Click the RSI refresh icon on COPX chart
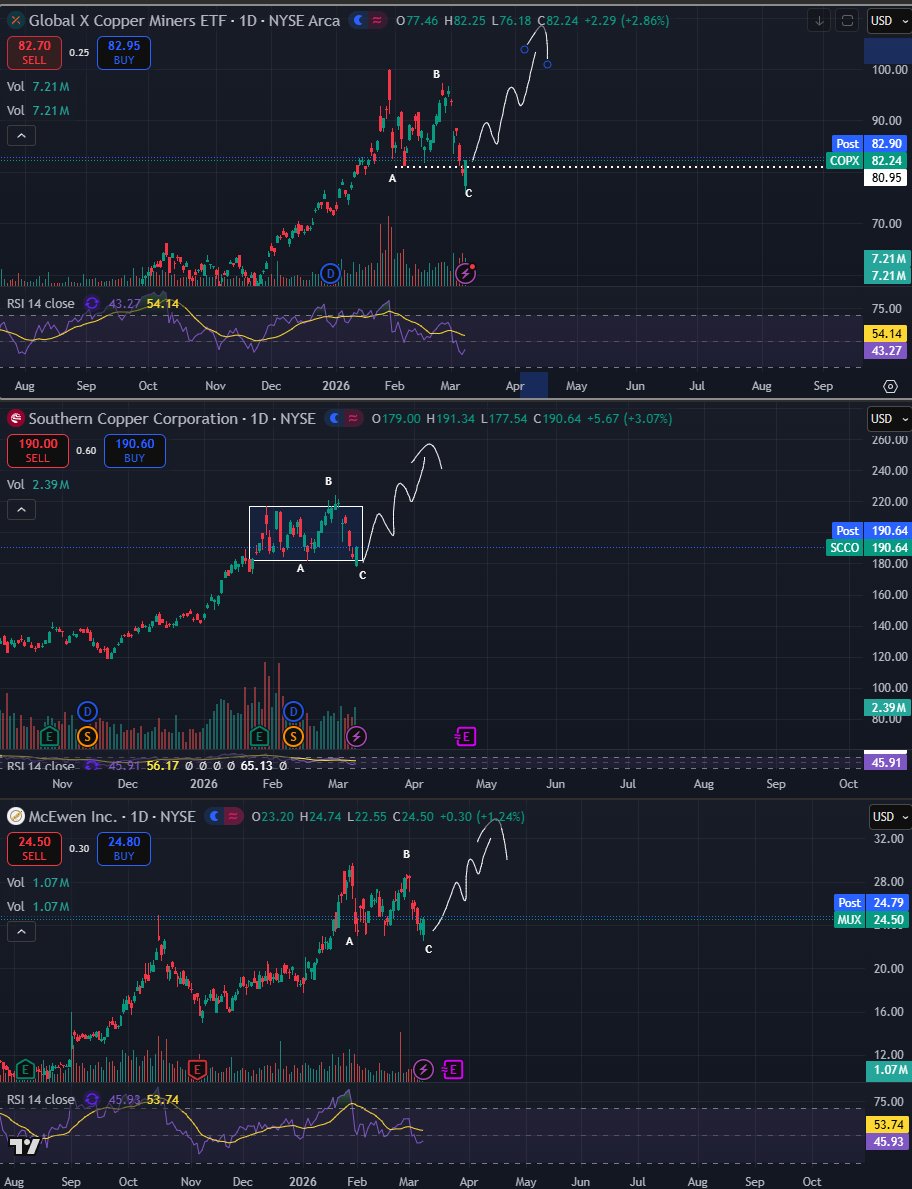Viewport: 912px width, 1189px height. (x=92, y=303)
